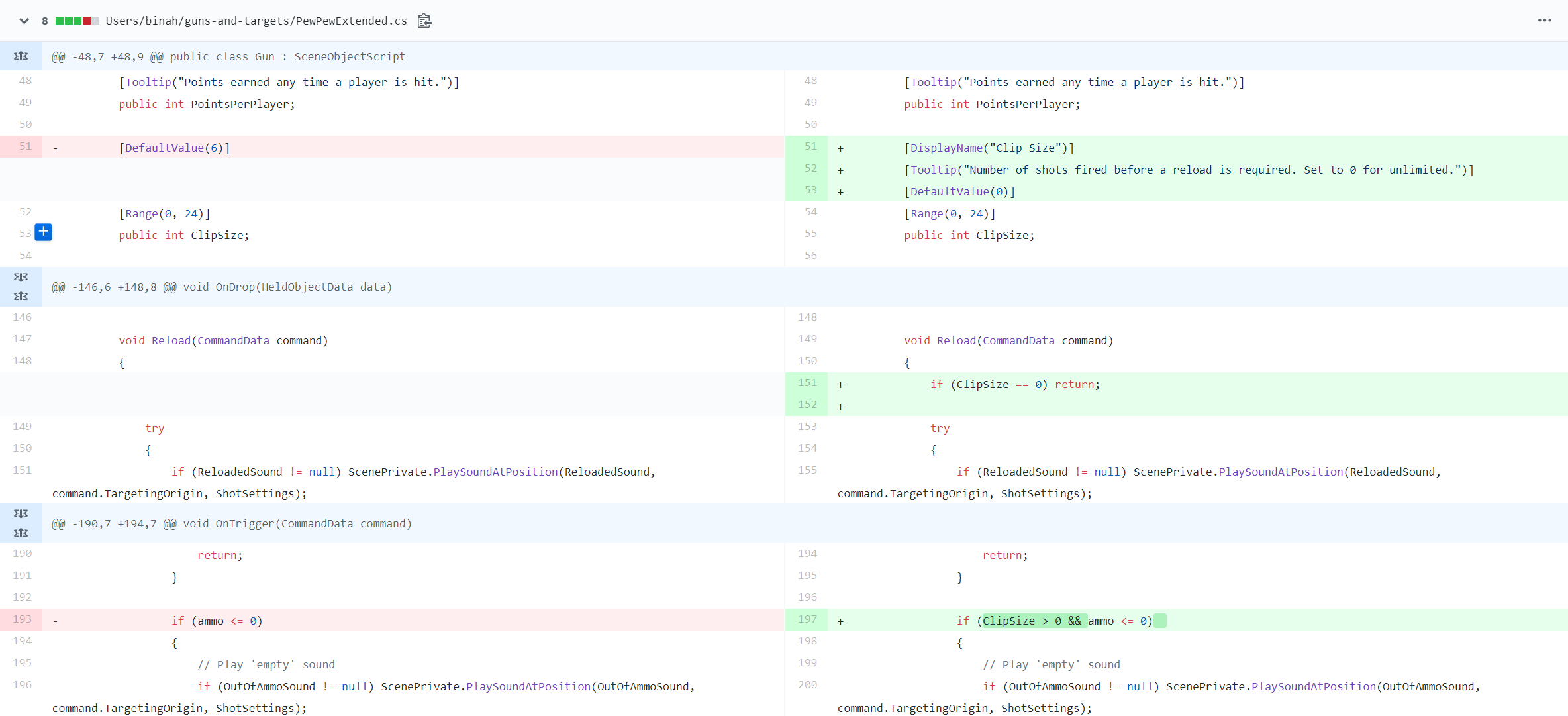Expand up at the OnDrop hunk header
The width and height of the screenshot is (1568, 716).
pyautogui.click(x=21, y=296)
